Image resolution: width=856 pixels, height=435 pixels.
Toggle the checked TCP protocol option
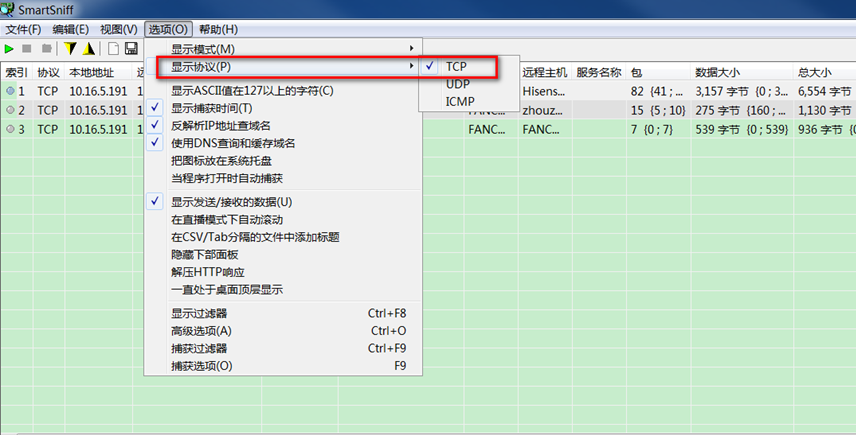[469, 67]
